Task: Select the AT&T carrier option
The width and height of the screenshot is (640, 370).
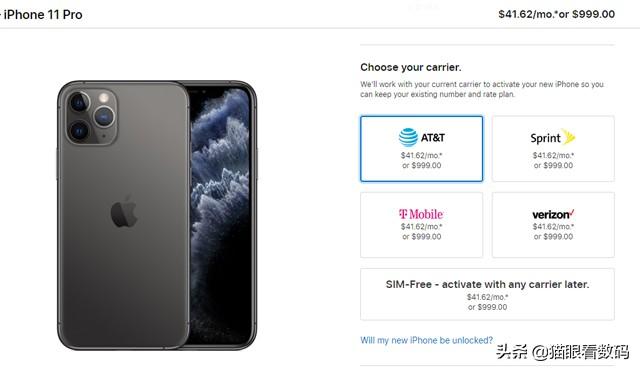Action: point(421,149)
